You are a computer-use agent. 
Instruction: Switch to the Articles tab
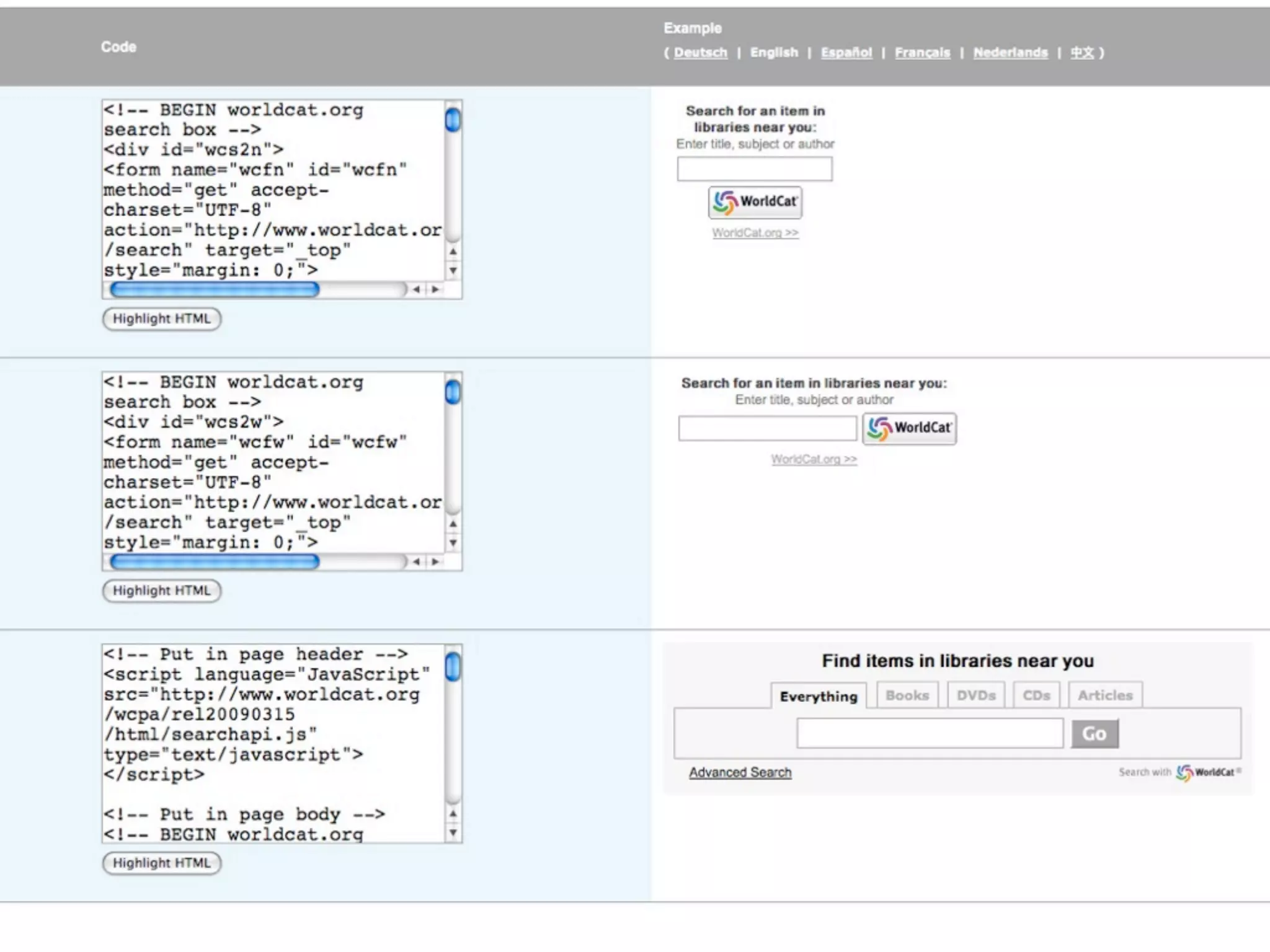click(x=1104, y=695)
